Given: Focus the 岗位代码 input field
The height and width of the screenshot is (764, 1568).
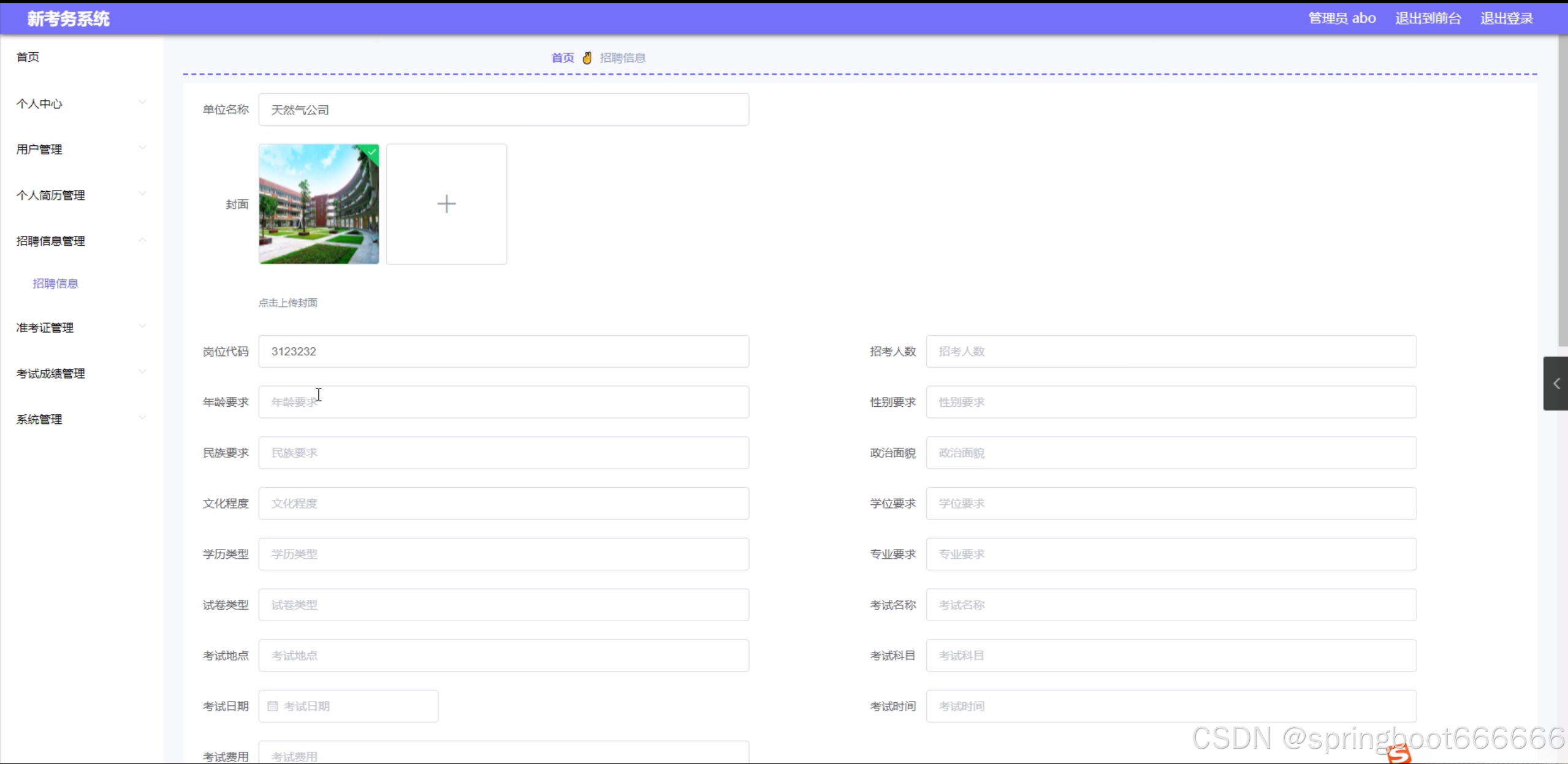Looking at the screenshot, I should [x=504, y=352].
